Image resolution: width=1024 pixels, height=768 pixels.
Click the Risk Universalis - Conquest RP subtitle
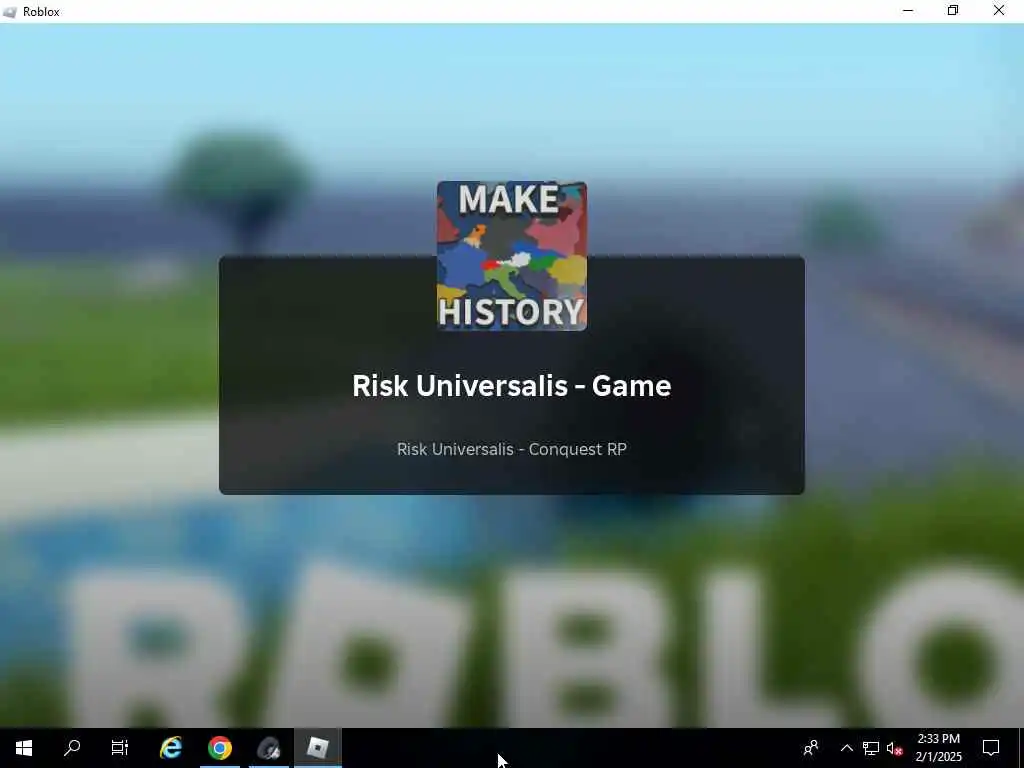point(511,449)
